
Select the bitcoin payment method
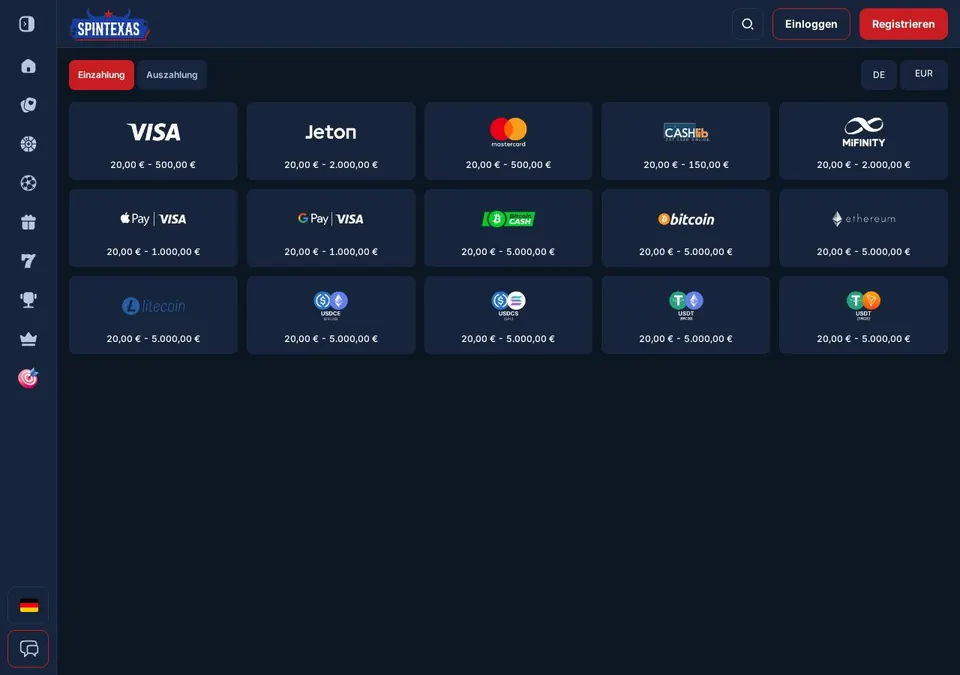pos(686,228)
